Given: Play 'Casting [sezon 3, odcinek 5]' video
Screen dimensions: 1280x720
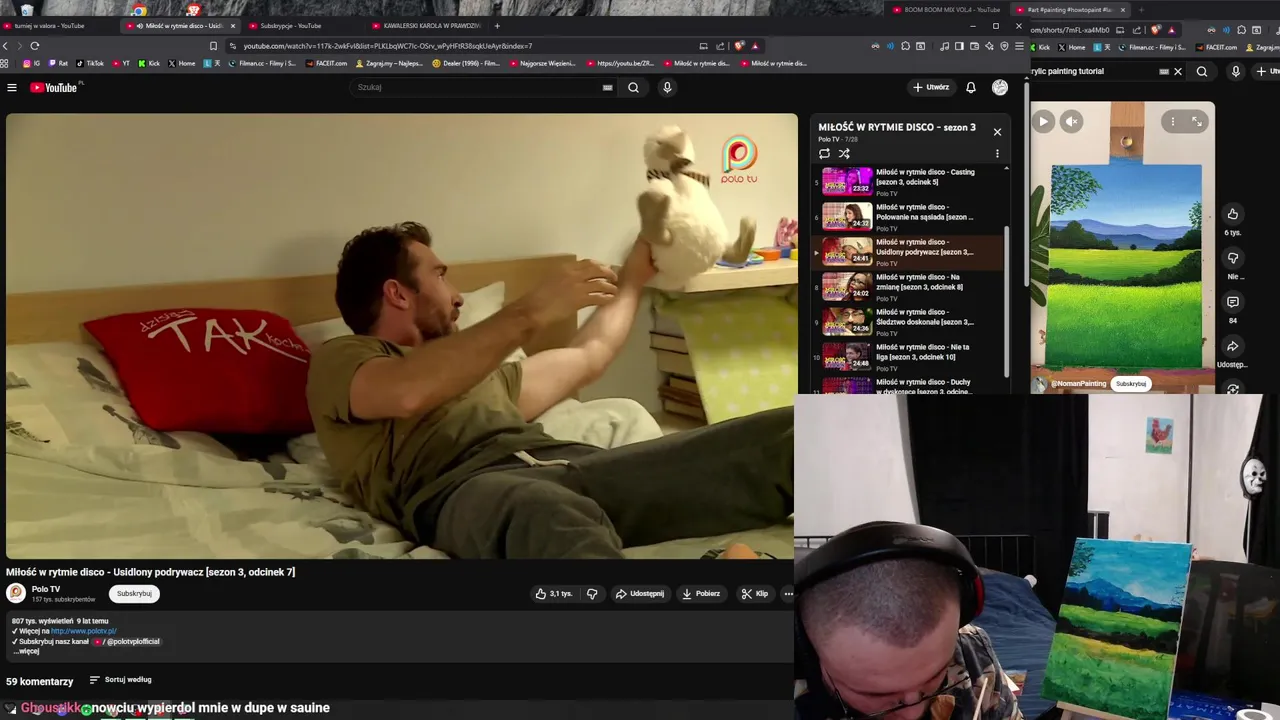Looking at the screenshot, I should point(908,182).
